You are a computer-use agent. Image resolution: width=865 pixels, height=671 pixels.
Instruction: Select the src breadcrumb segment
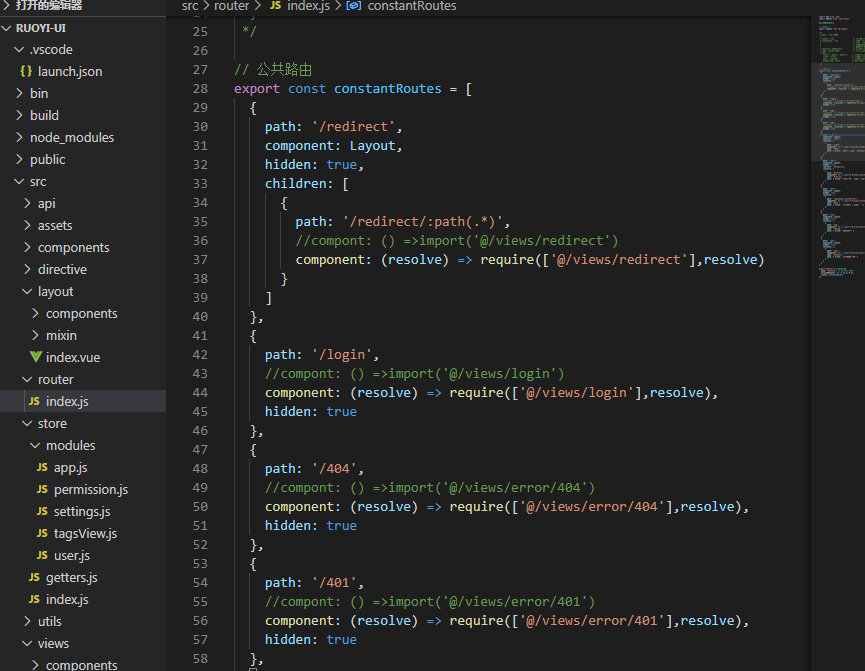[190, 6]
